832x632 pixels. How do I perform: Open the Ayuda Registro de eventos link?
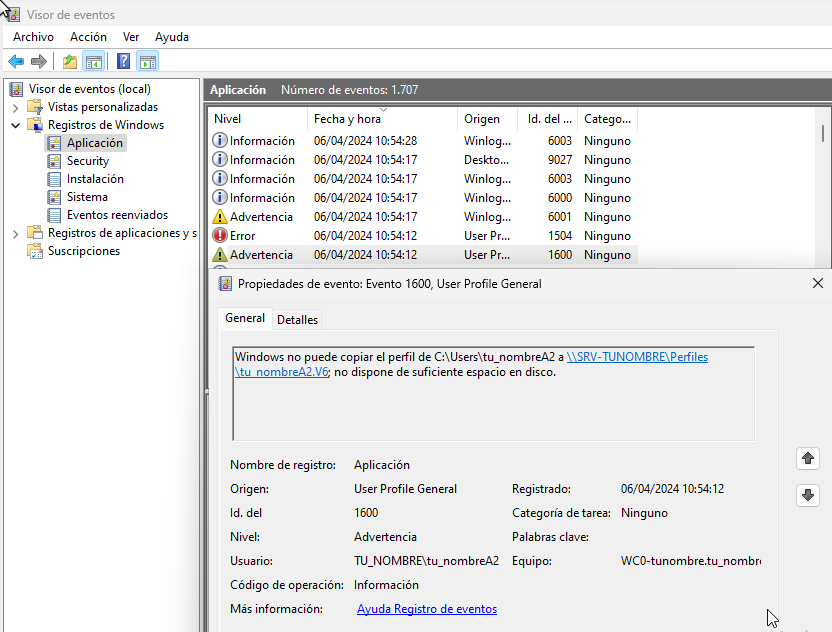426,609
